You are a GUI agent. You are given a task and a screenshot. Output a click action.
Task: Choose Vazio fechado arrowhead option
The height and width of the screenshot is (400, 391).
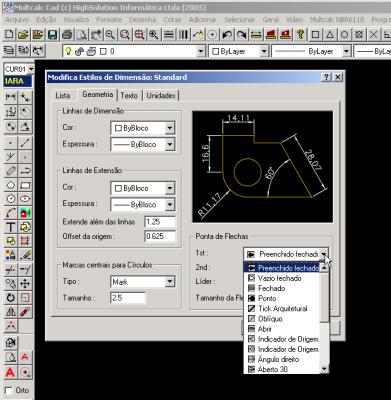282,278
